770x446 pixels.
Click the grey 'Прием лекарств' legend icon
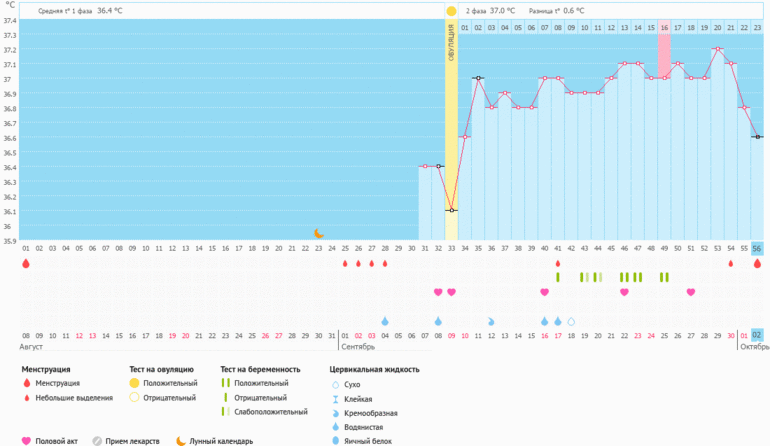point(97,440)
